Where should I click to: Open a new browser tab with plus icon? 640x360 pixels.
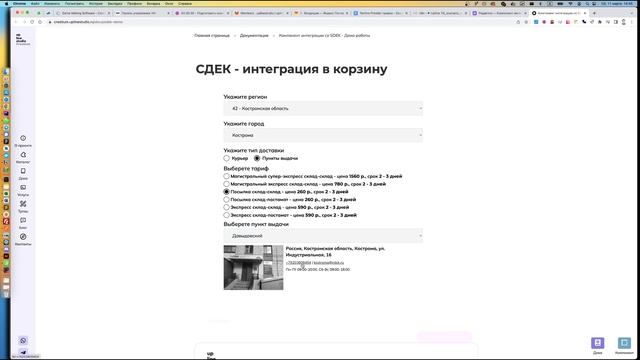pyautogui.click(x=594, y=13)
